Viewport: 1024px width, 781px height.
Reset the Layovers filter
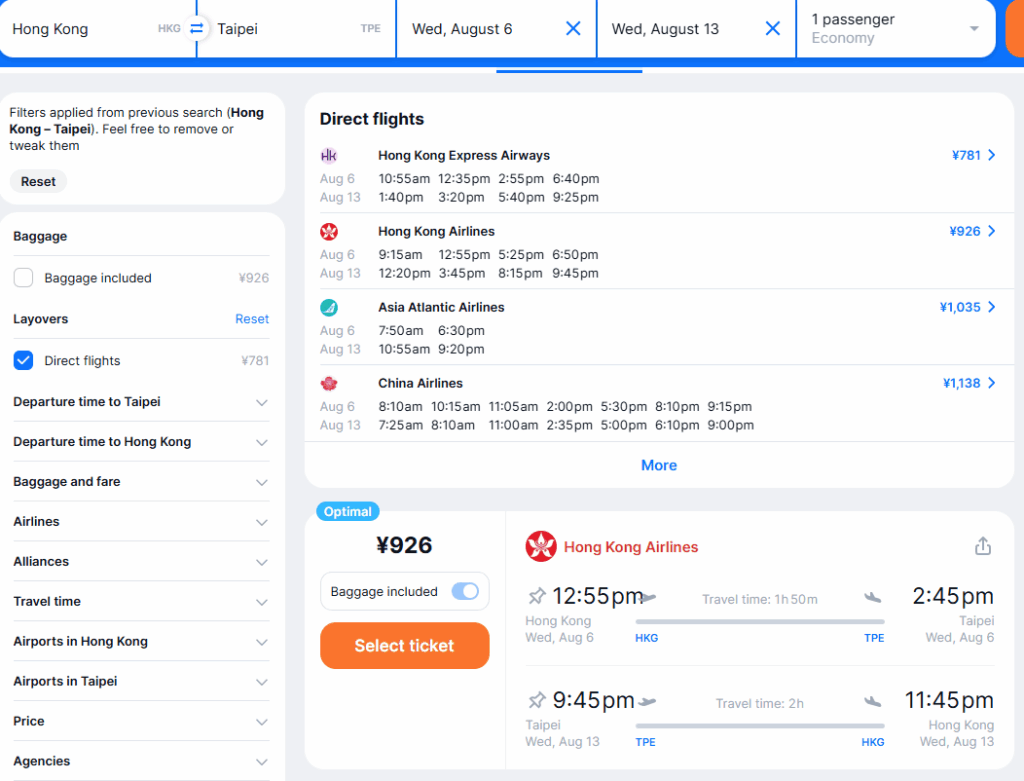tap(252, 319)
